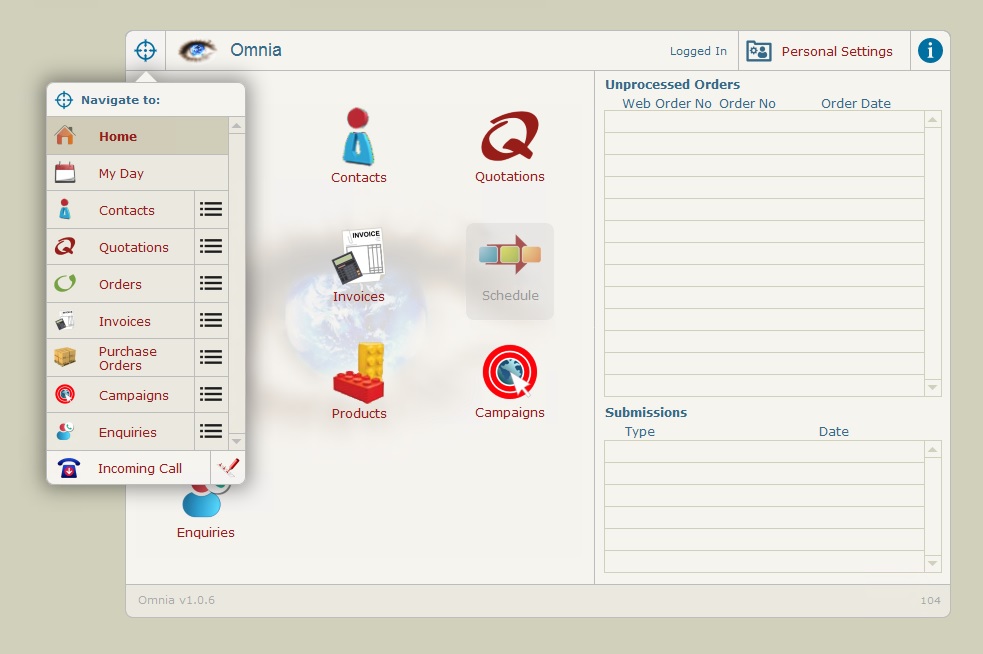The height and width of the screenshot is (654, 983).
Task: Click the Order No column header
Action: pos(747,103)
